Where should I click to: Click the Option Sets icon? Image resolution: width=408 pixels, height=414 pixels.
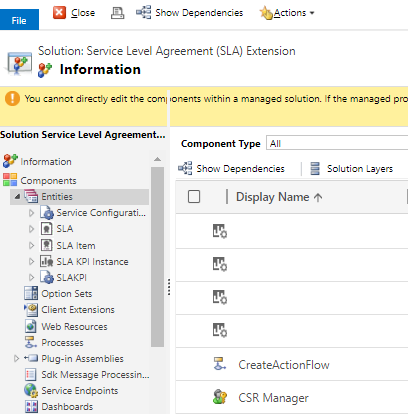(x=31, y=293)
